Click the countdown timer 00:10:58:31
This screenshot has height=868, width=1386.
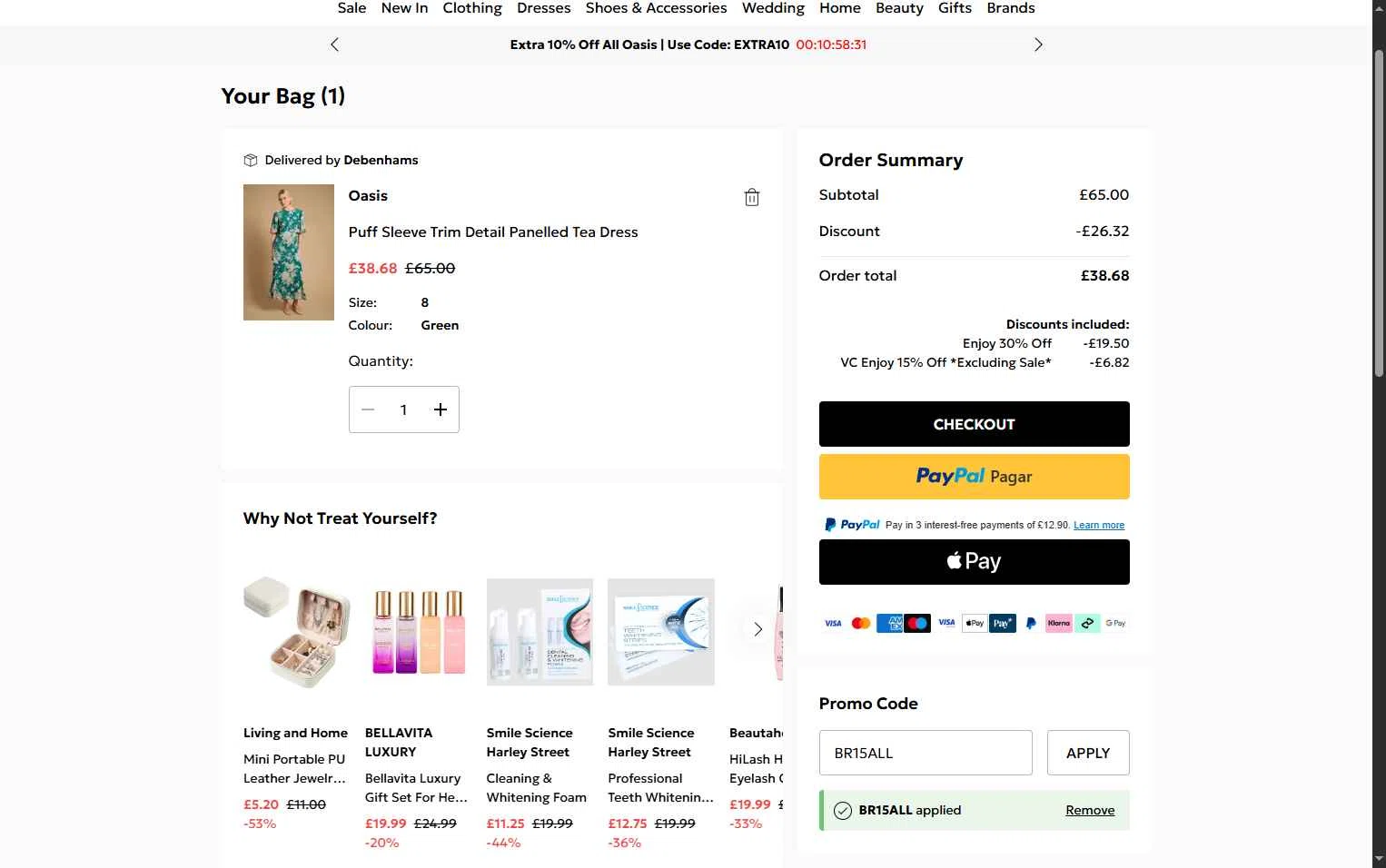tap(831, 44)
